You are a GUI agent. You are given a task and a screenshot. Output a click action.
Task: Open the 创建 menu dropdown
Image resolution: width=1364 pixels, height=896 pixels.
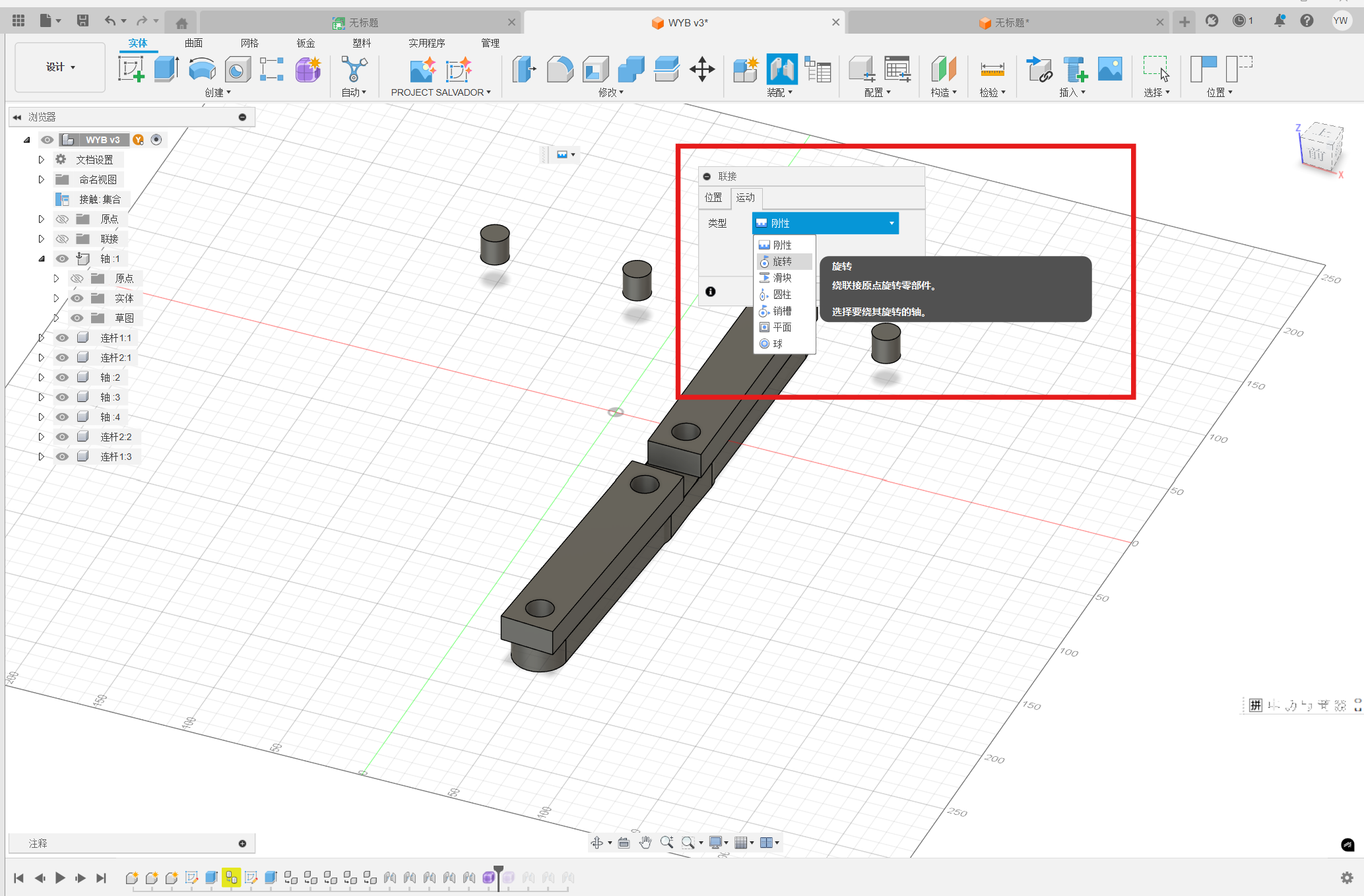[218, 92]
